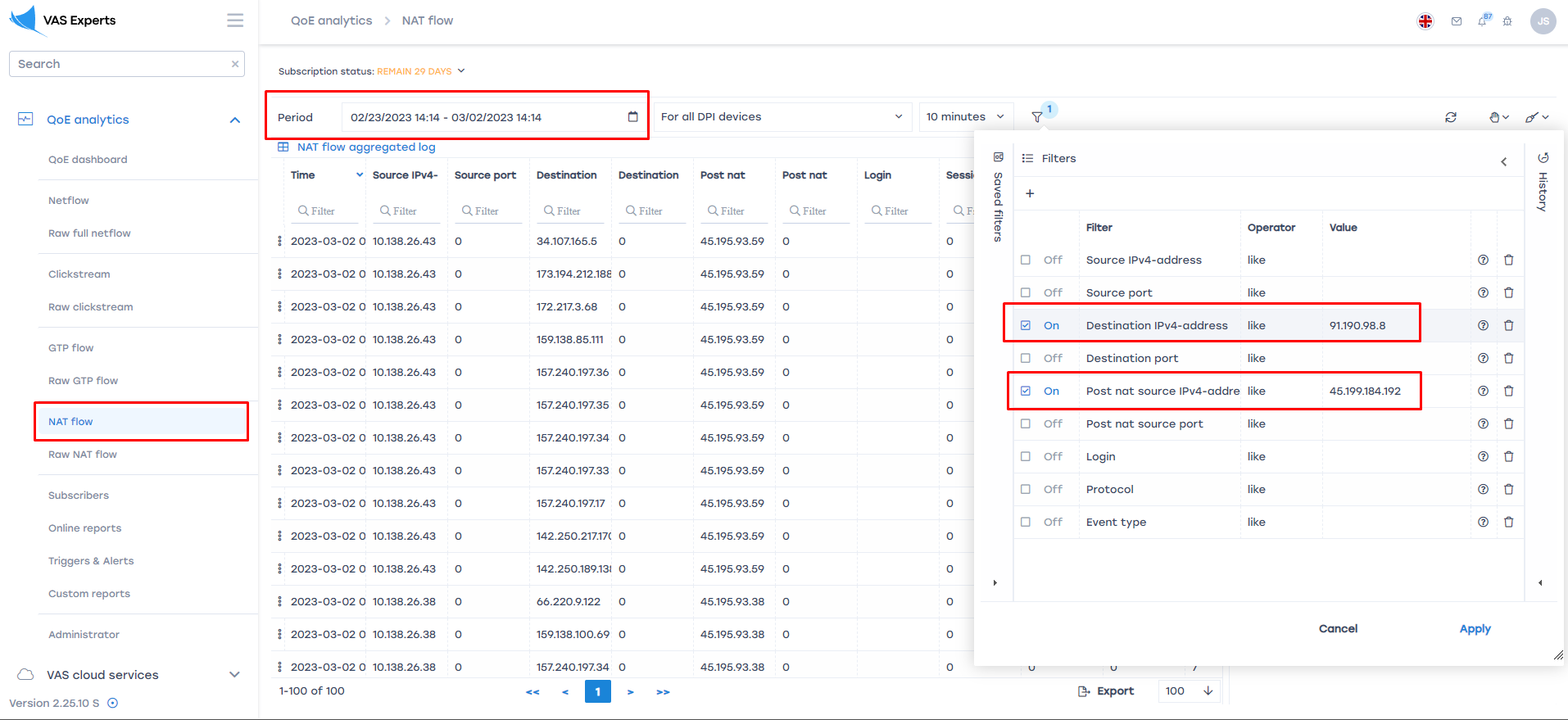Screen dimensions: 1568x720
Task: Click the Export button
Action: [x=1106, y=691]
